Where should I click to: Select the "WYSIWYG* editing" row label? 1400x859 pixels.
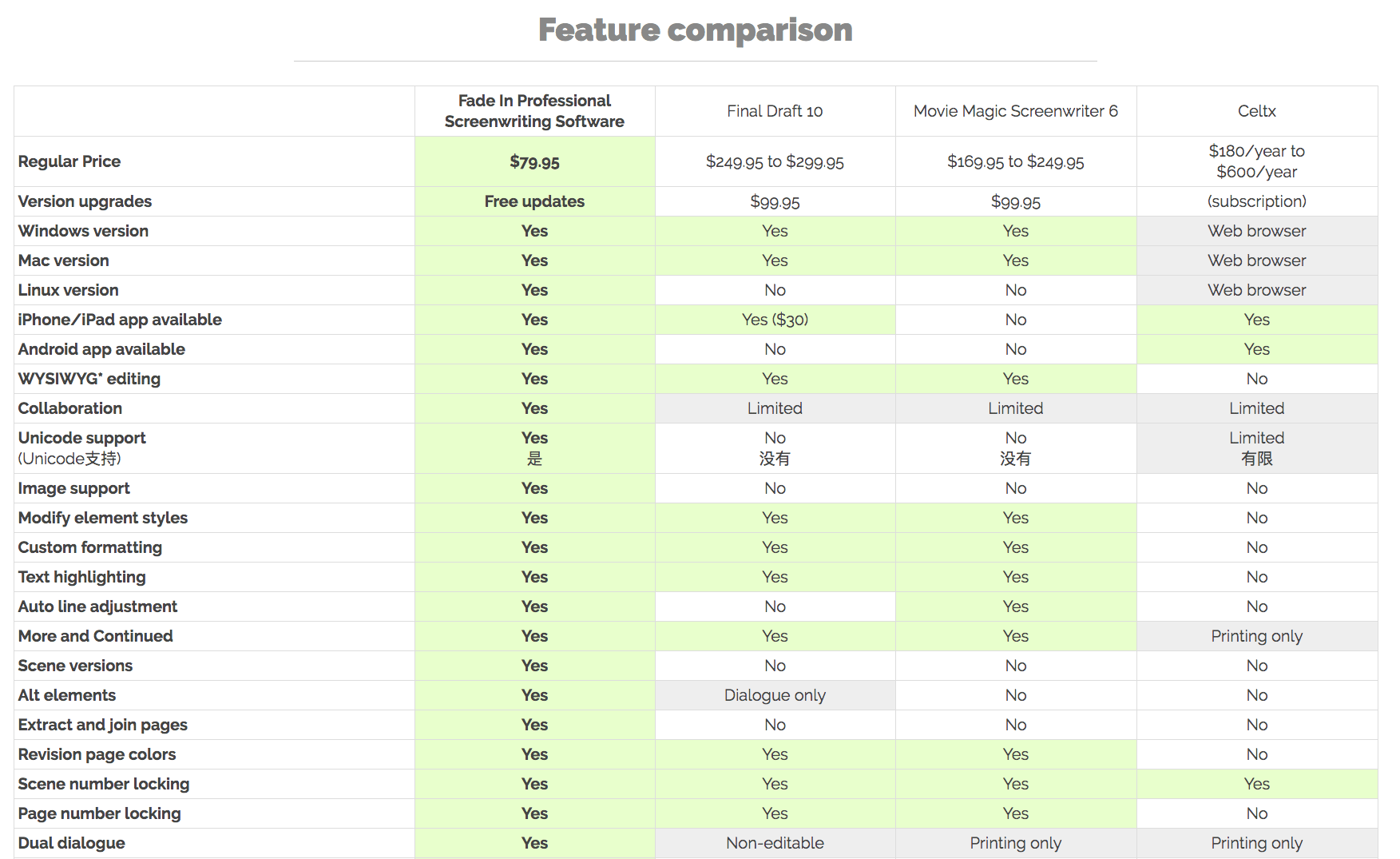tap(89, 379)
